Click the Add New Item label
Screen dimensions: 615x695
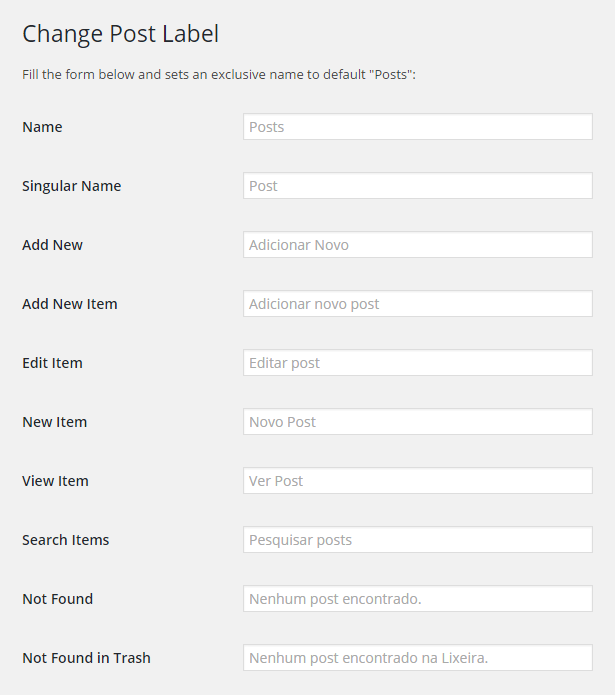70,304
